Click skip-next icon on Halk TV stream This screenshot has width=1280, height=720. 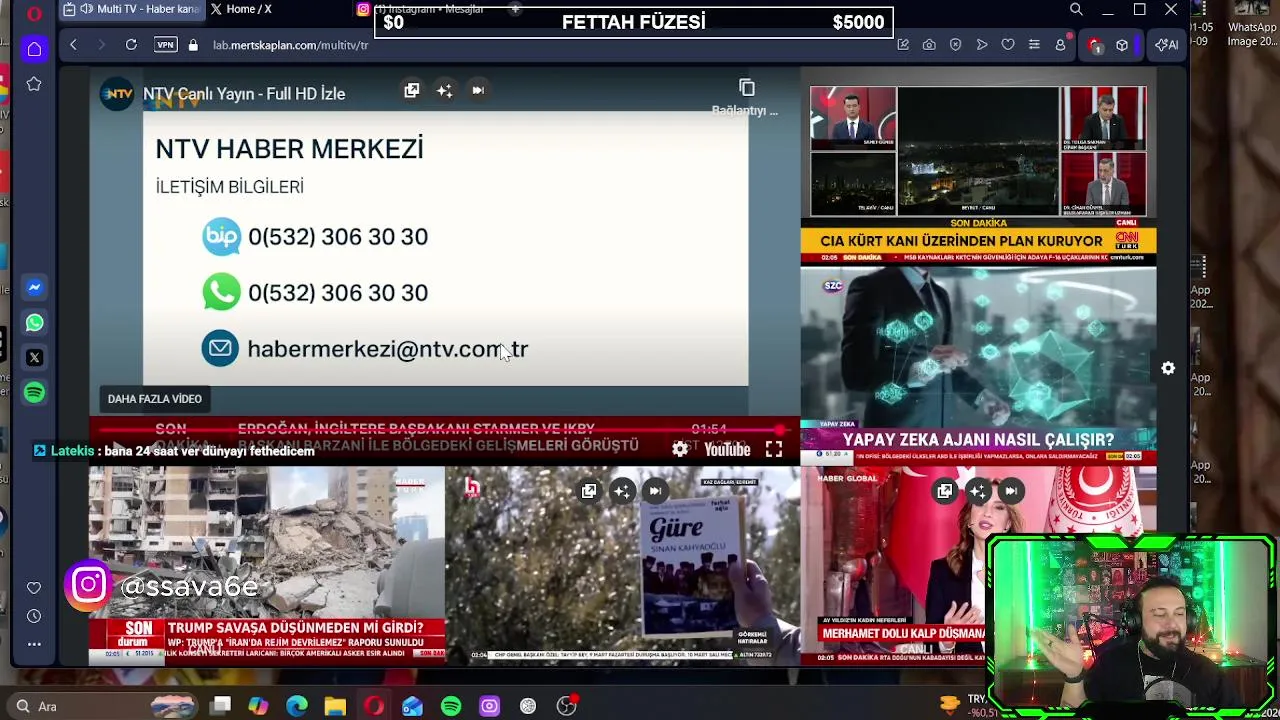click(x=654, y=491)
